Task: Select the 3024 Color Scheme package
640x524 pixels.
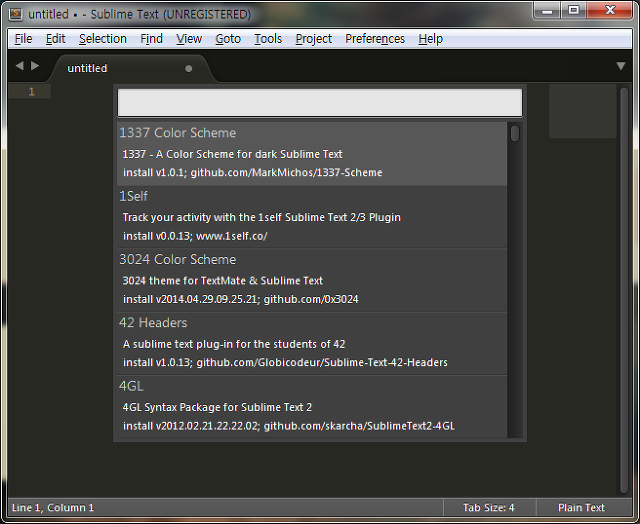Action: [x=312, y=280]
